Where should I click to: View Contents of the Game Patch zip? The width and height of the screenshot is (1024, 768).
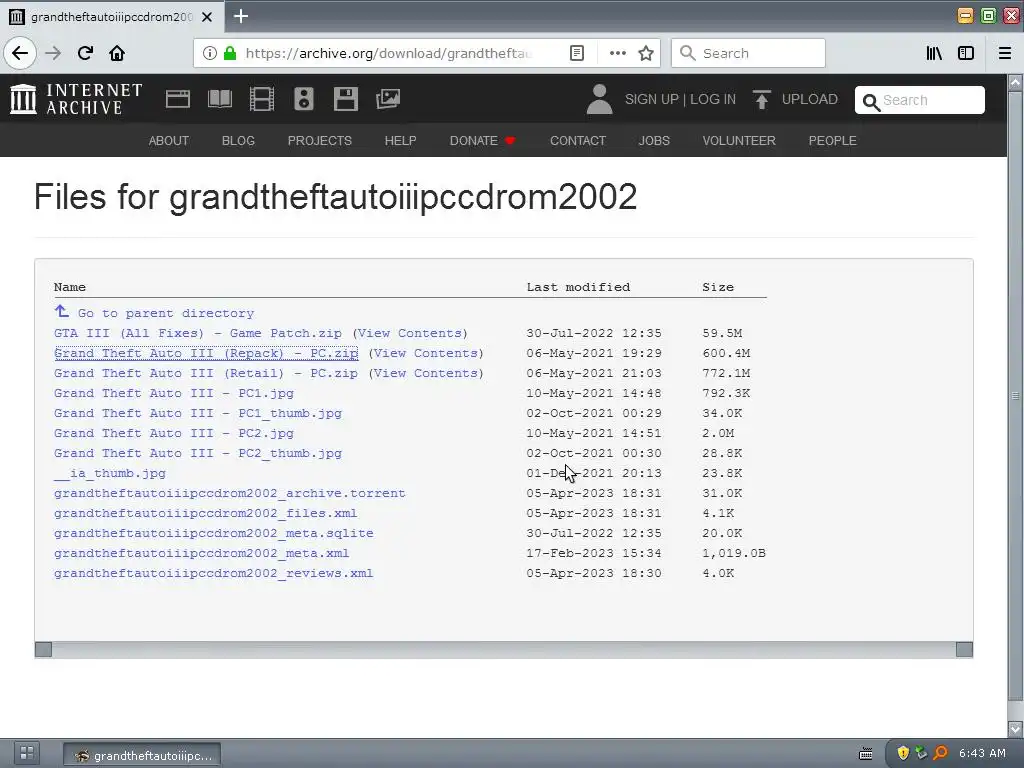click(x=410, y=333)
